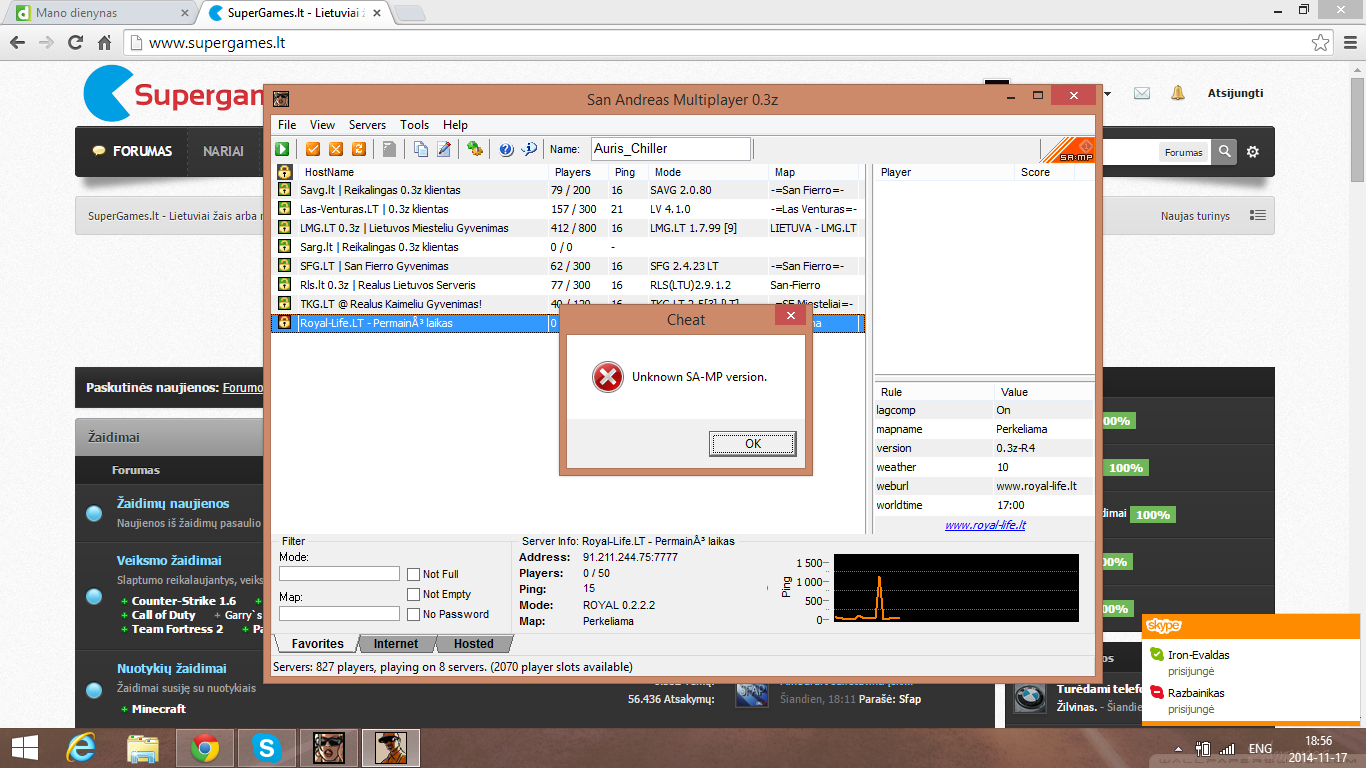Click the padlock column header icon
1366x768 pixels.
[x=284, y=172]
